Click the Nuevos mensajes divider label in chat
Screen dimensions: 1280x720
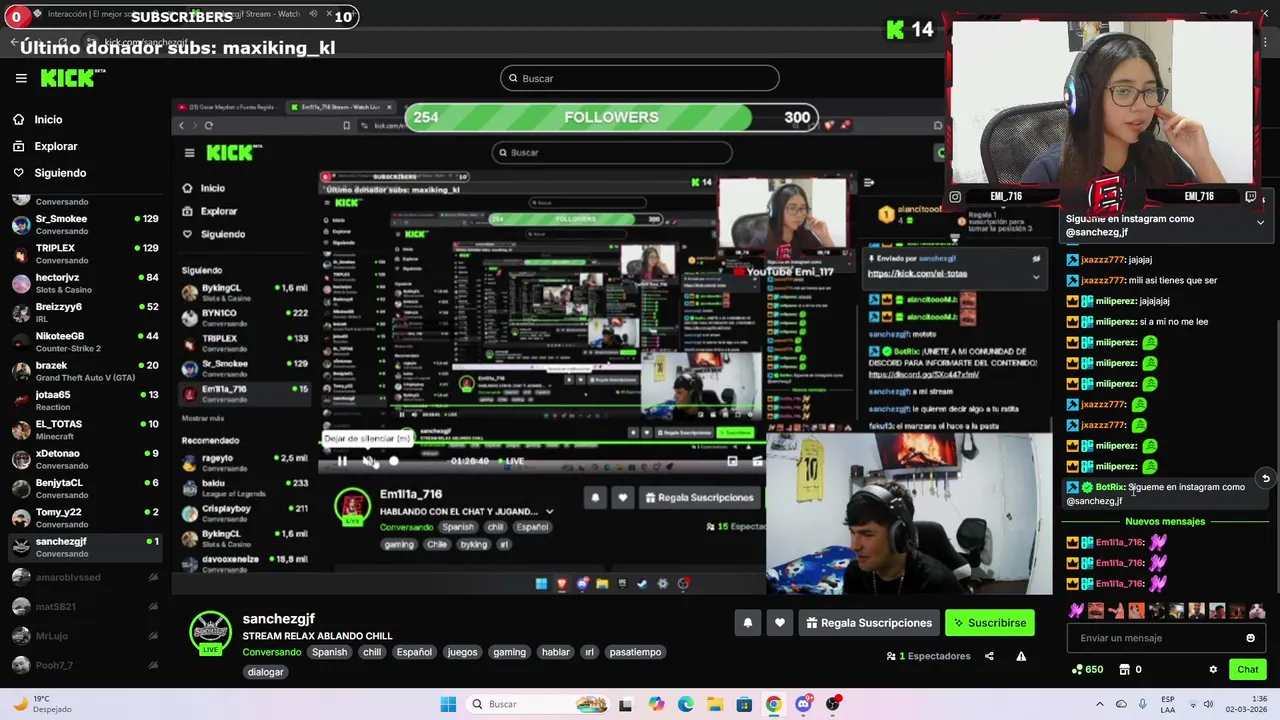tap(1165, 521)
